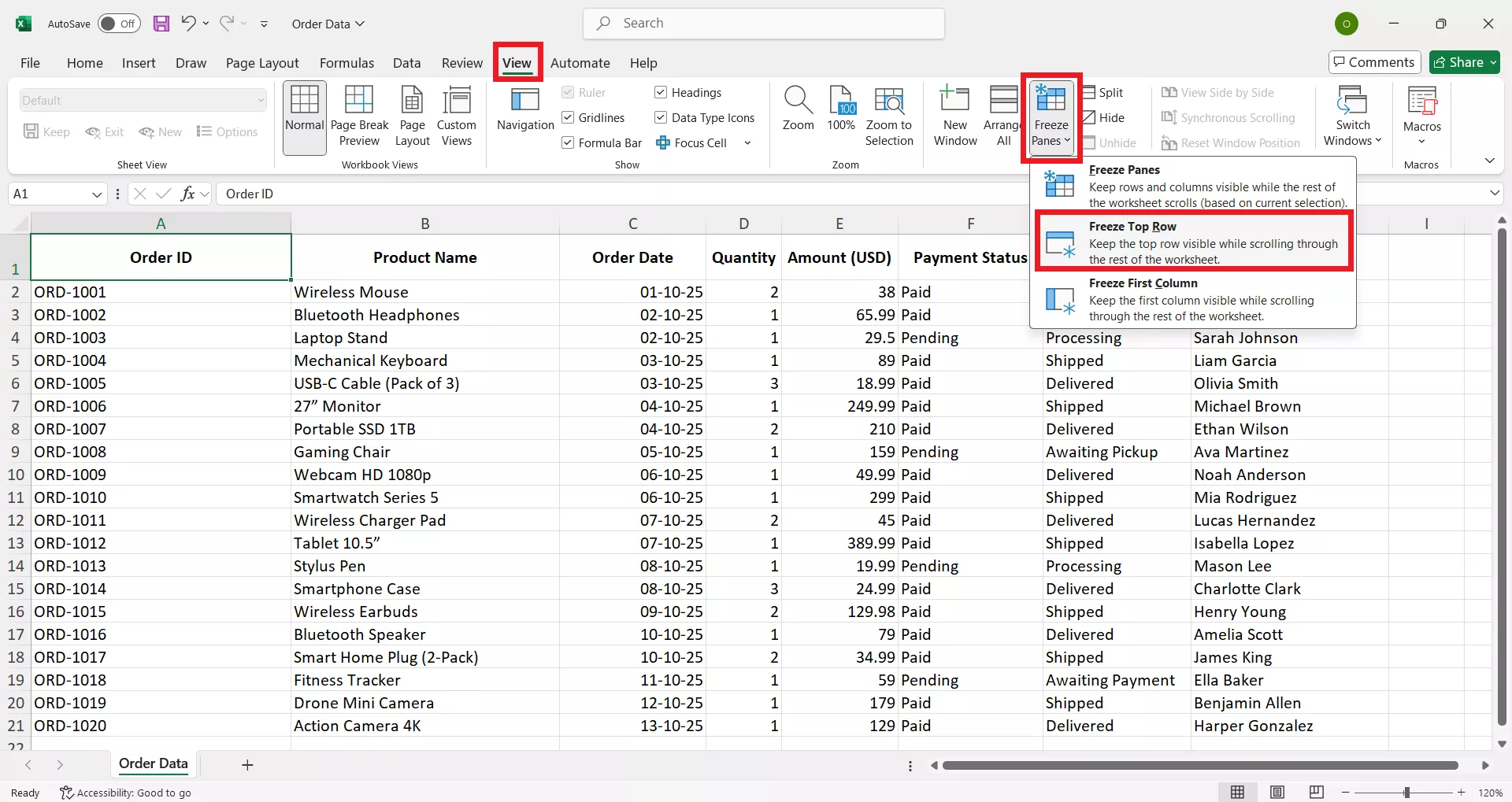
Task: Expand the Macros dropdown
Action: tap(1421, 142)
